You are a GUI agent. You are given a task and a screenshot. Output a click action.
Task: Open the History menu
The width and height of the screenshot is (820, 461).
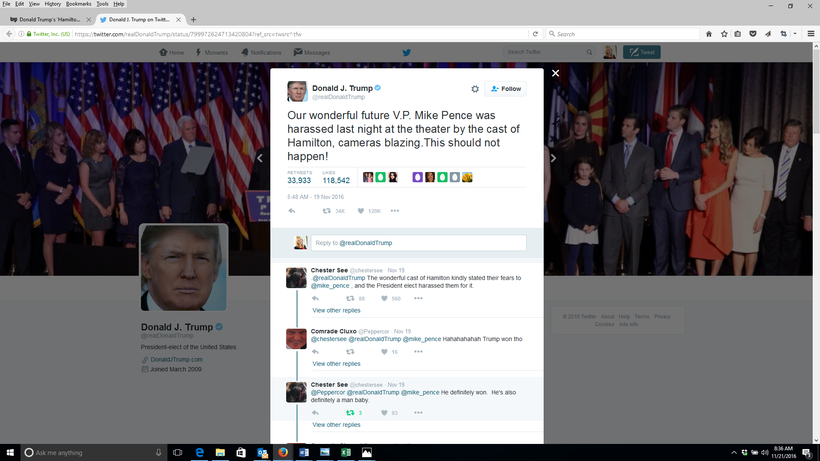[x=52, y=4]
